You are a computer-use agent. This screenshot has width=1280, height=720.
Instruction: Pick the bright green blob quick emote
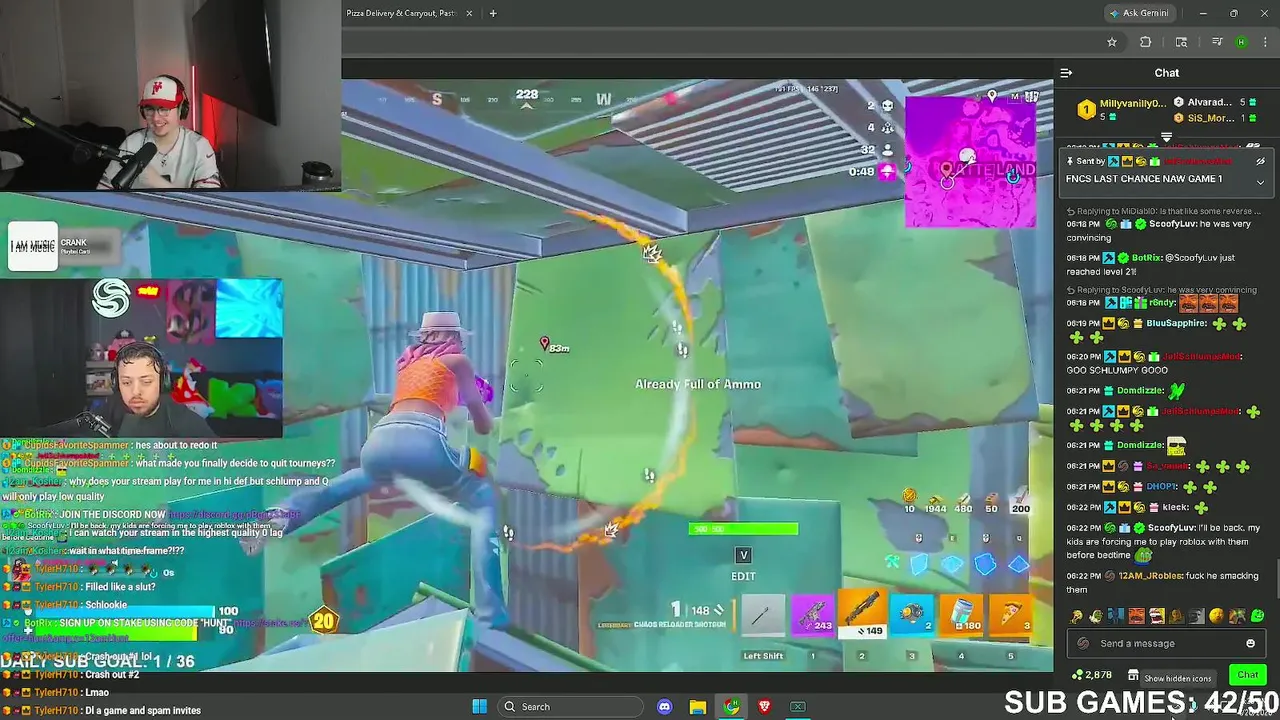point(1258,616)
